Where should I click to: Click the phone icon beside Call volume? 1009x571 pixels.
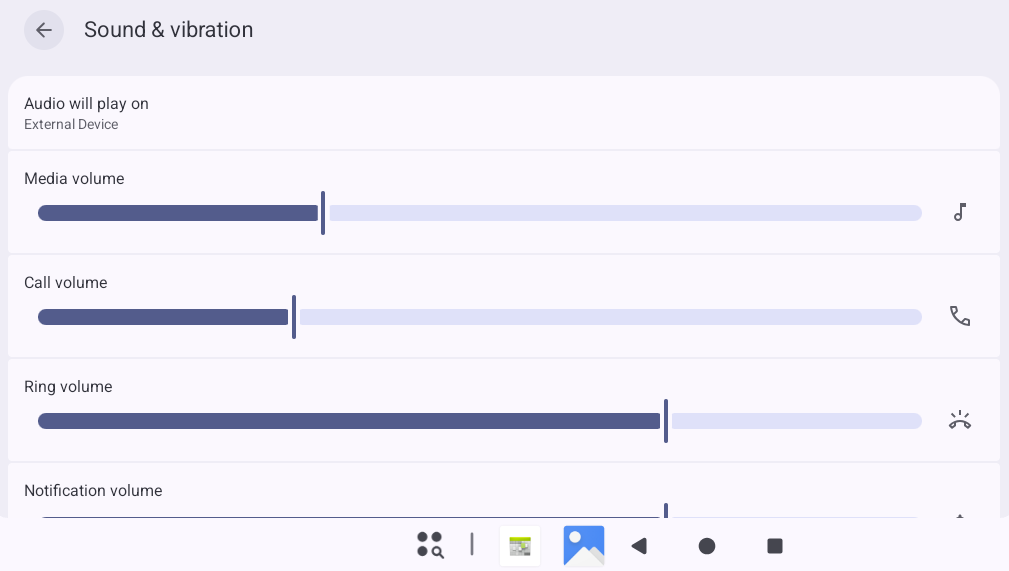click(959, 316)
